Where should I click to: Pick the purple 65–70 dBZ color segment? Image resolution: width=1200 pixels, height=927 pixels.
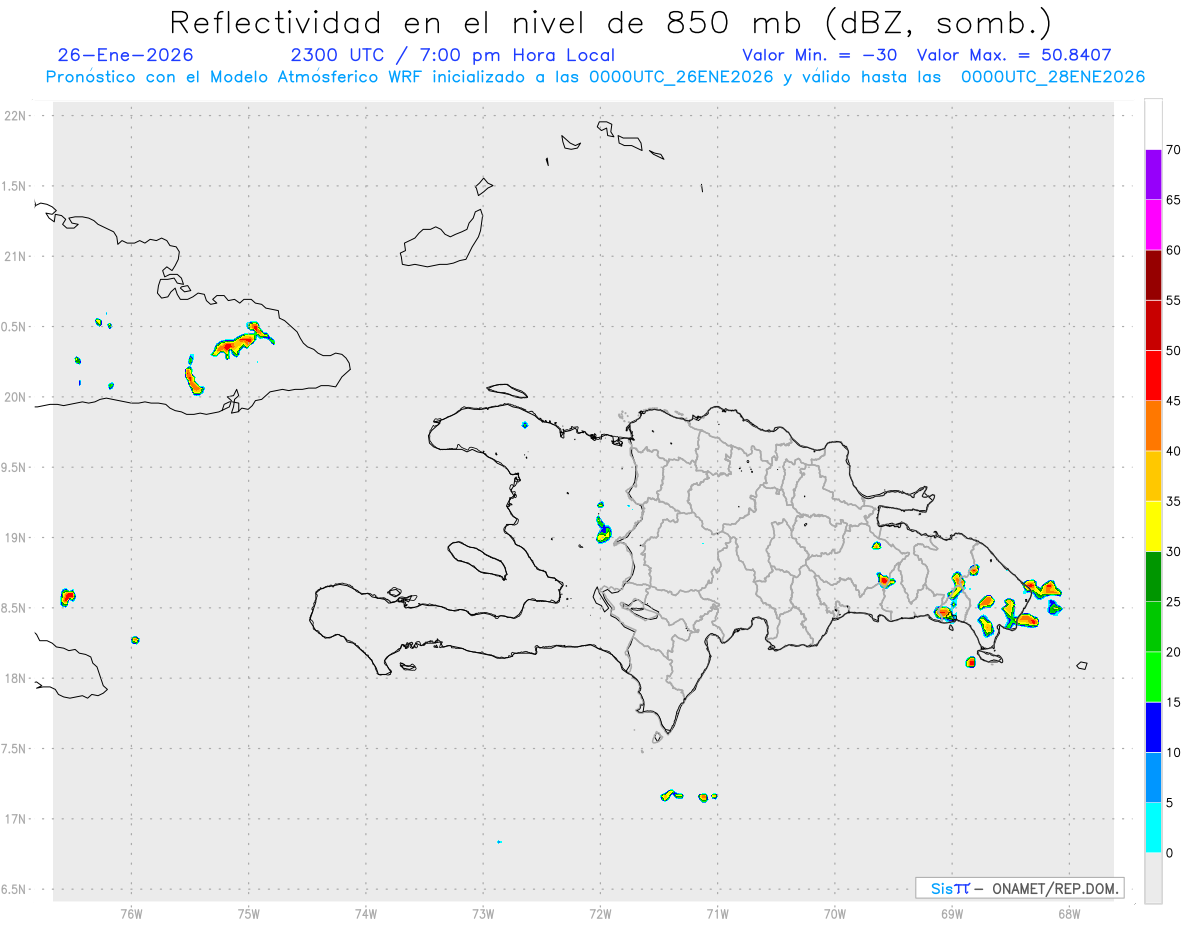coord(1153,175)
